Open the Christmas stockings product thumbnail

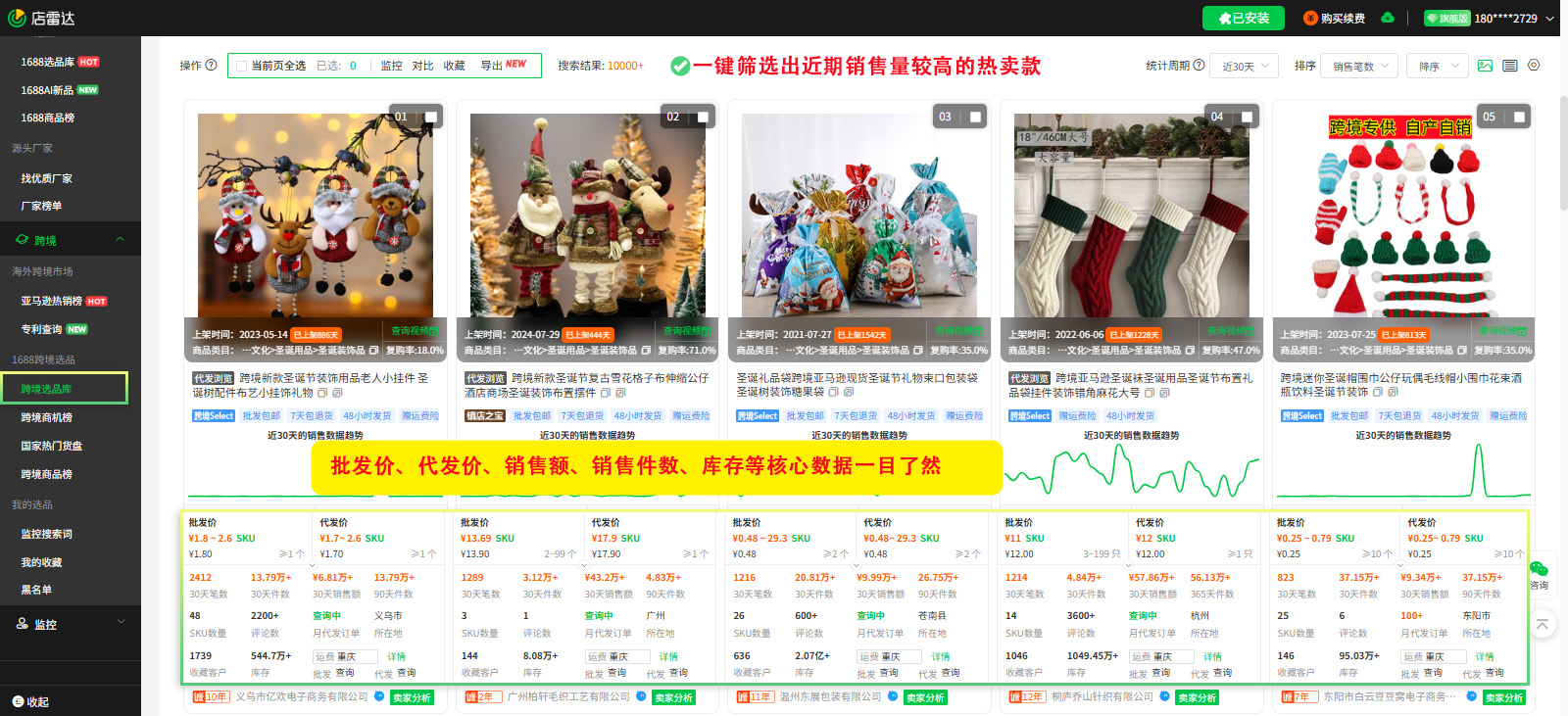(1131, 215)
